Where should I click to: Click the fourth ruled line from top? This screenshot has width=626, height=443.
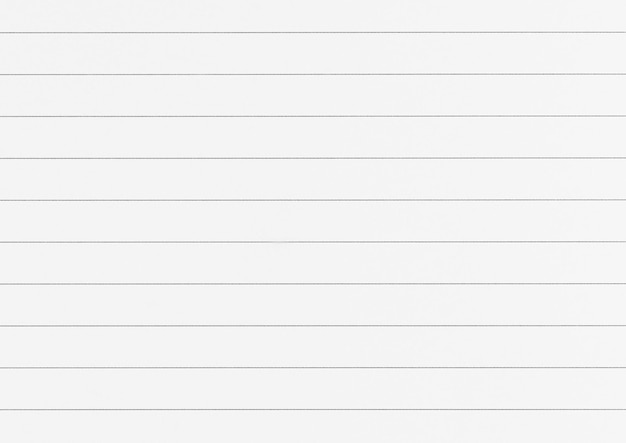click(x=313, y=158)
